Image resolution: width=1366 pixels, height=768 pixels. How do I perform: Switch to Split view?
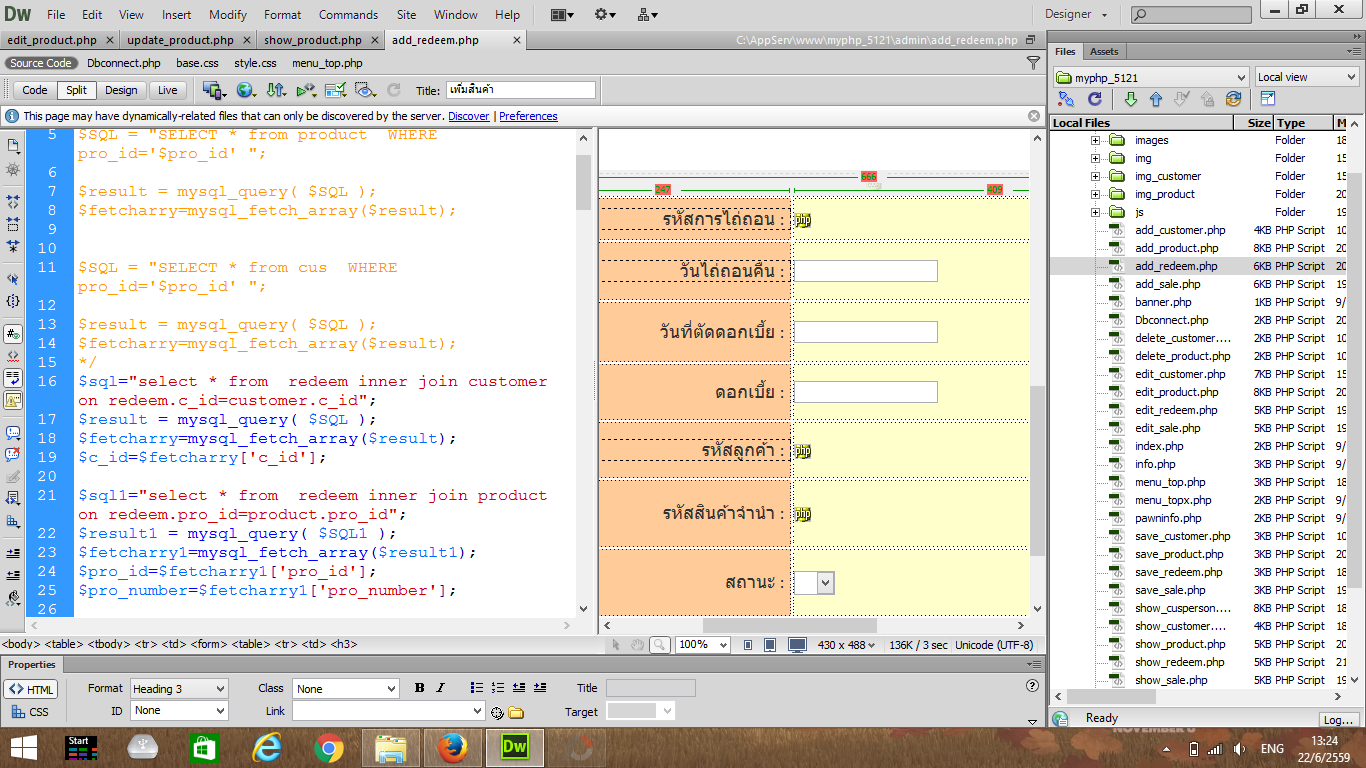(77, 90)
